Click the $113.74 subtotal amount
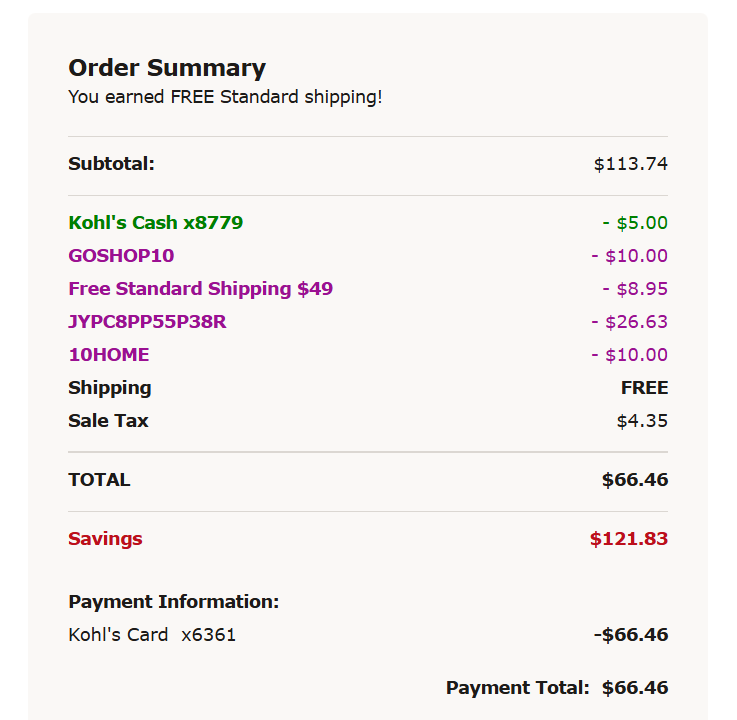Image resolution: width=737 pixels, height=720 pixels. coord(630,164)
